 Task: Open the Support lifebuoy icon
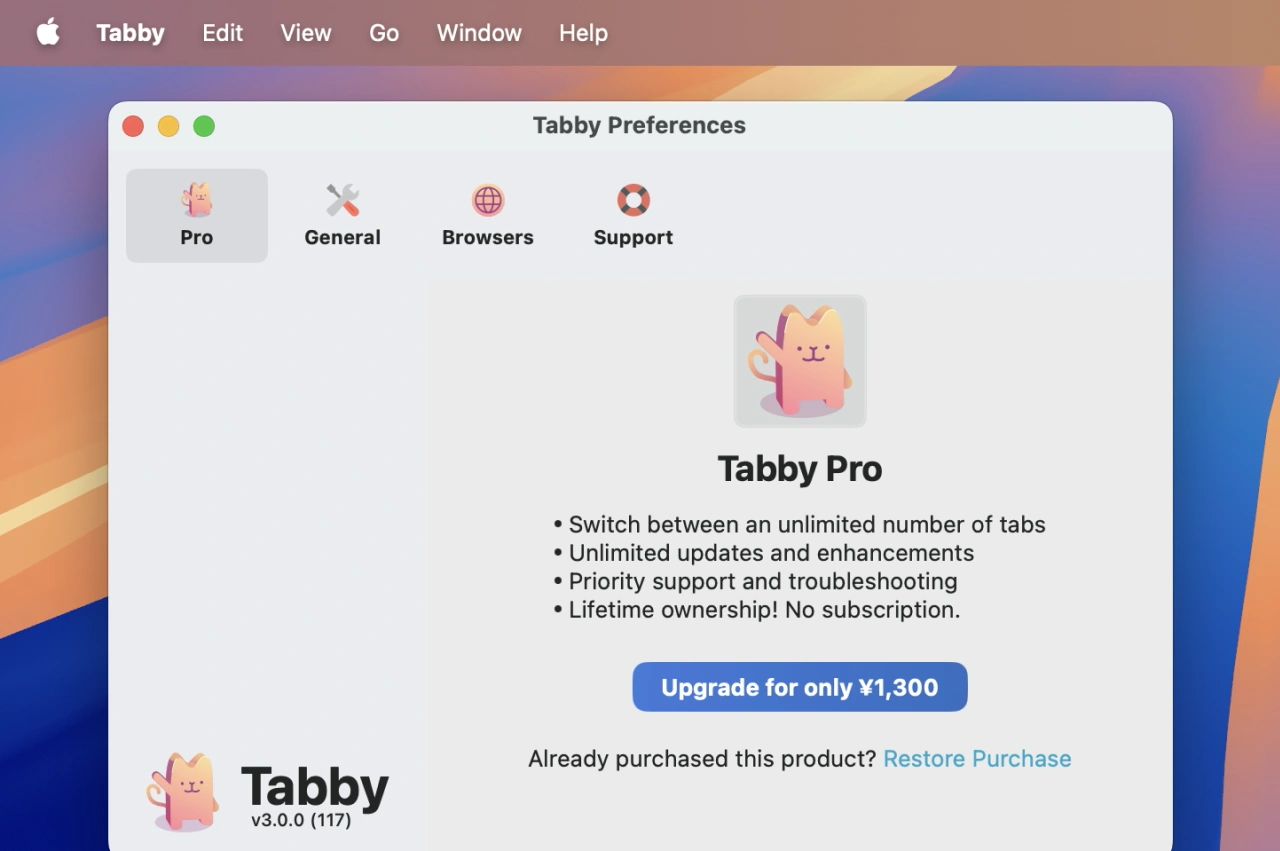(633, 200)
